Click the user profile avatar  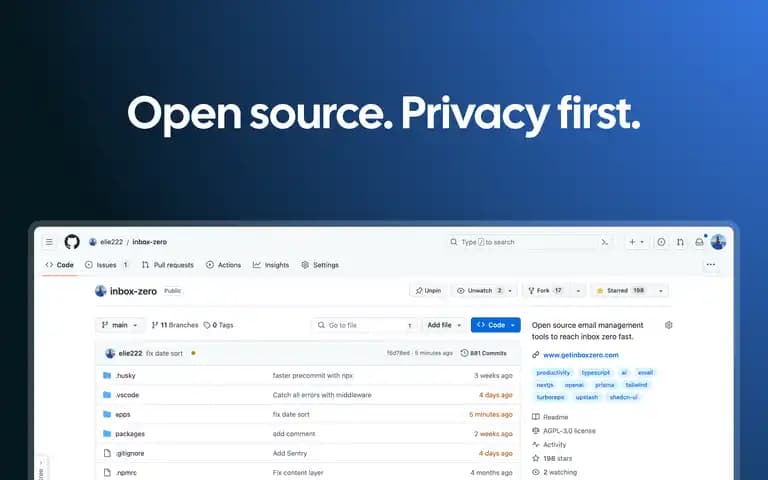718,242
